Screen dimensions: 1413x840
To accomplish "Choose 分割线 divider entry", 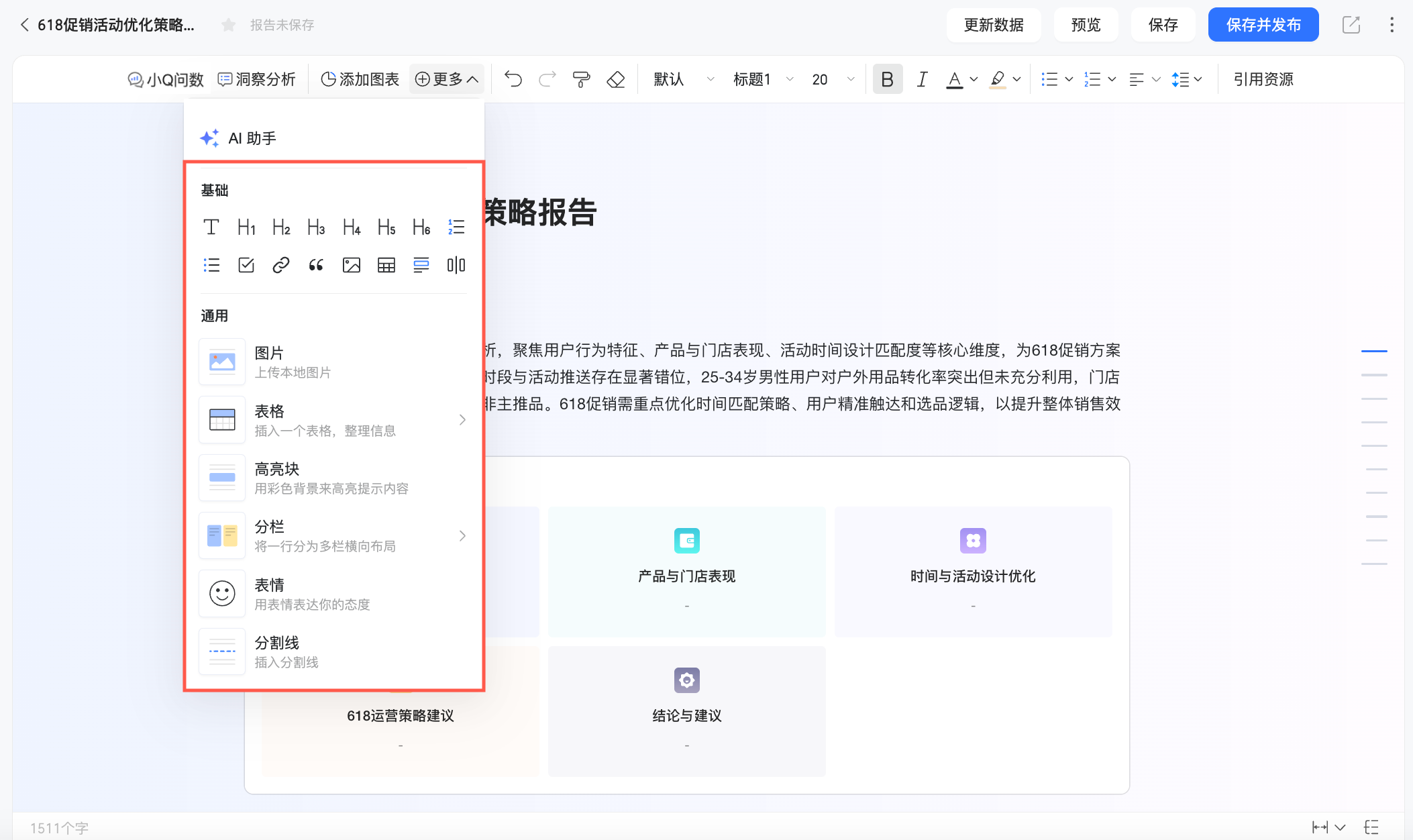I will (334, 651).
